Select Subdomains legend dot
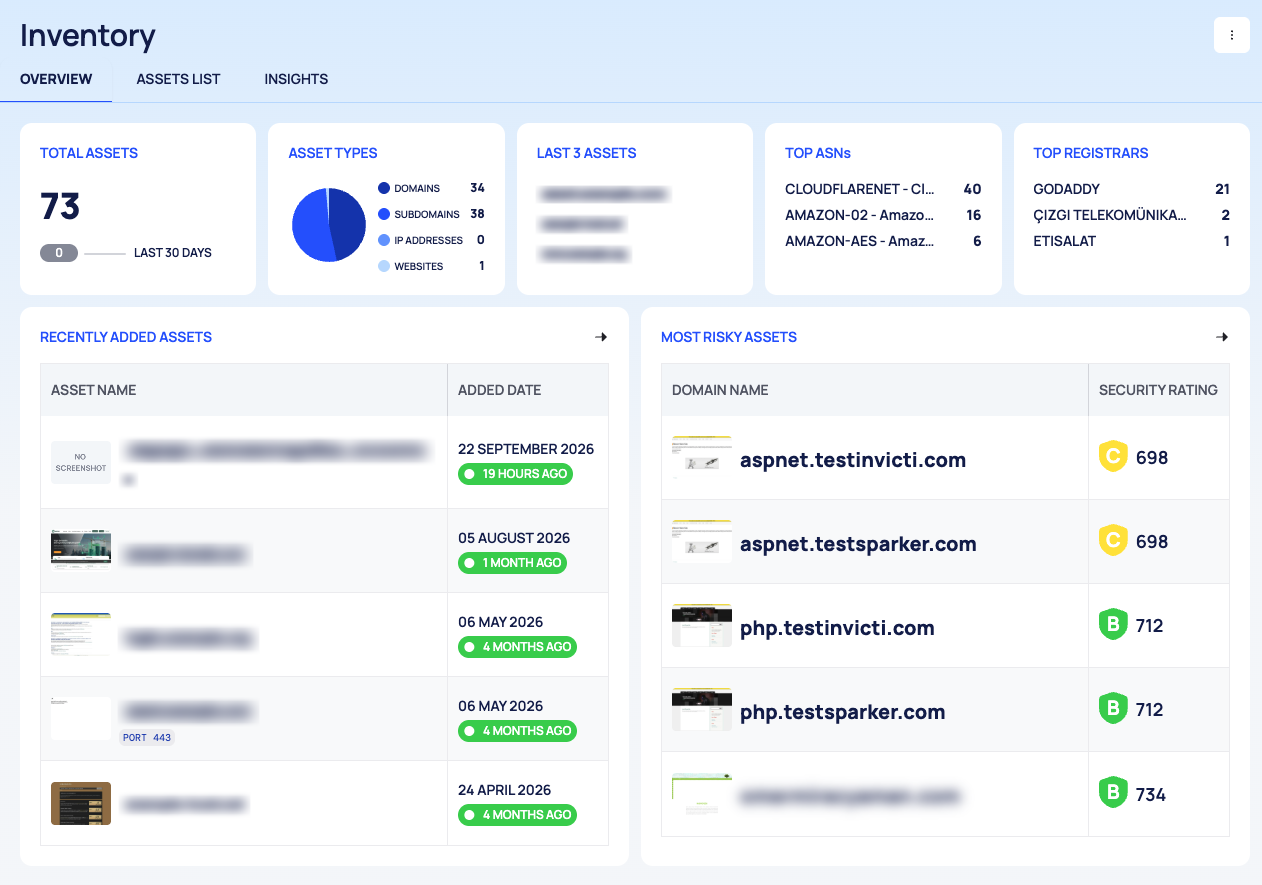 coord(384,214)
